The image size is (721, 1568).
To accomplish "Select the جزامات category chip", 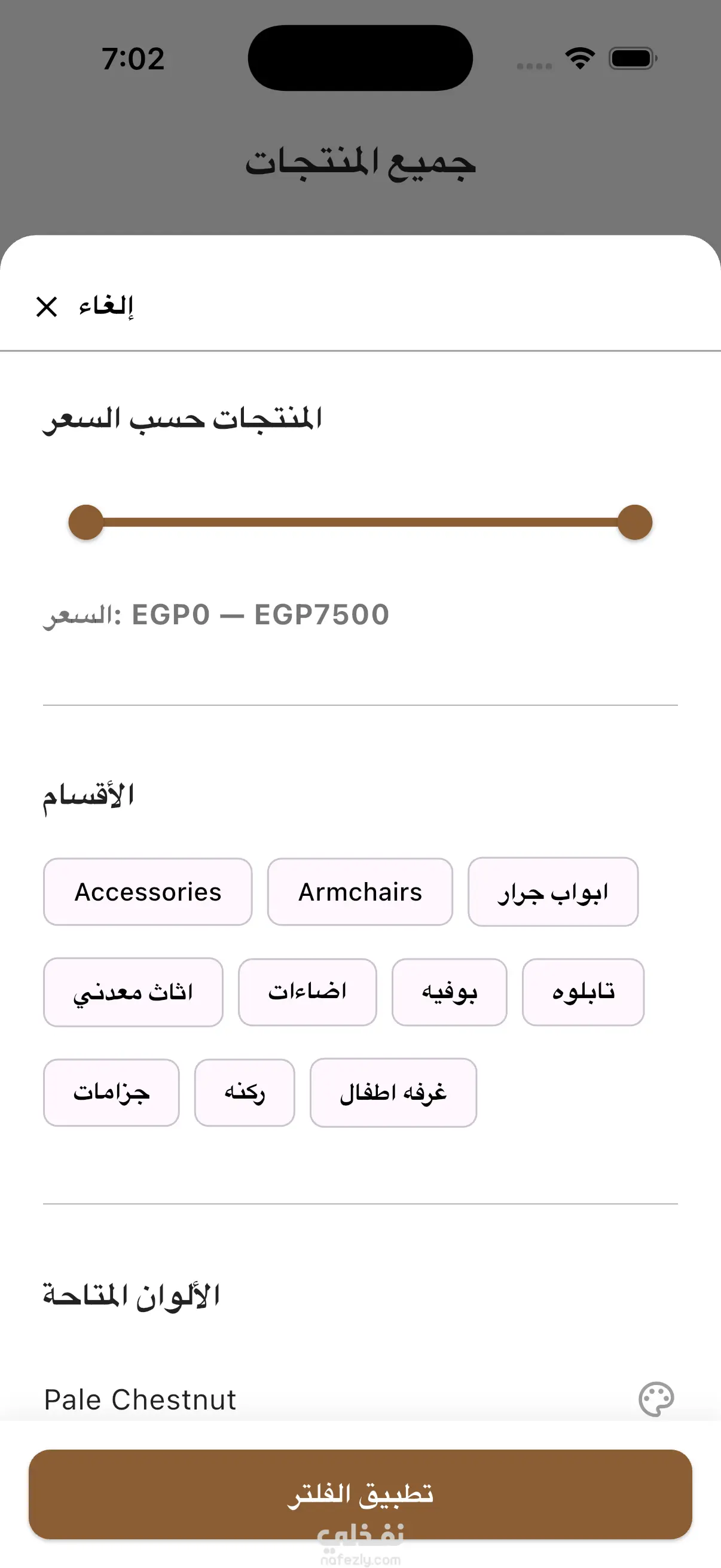I will pos(111,1093).
